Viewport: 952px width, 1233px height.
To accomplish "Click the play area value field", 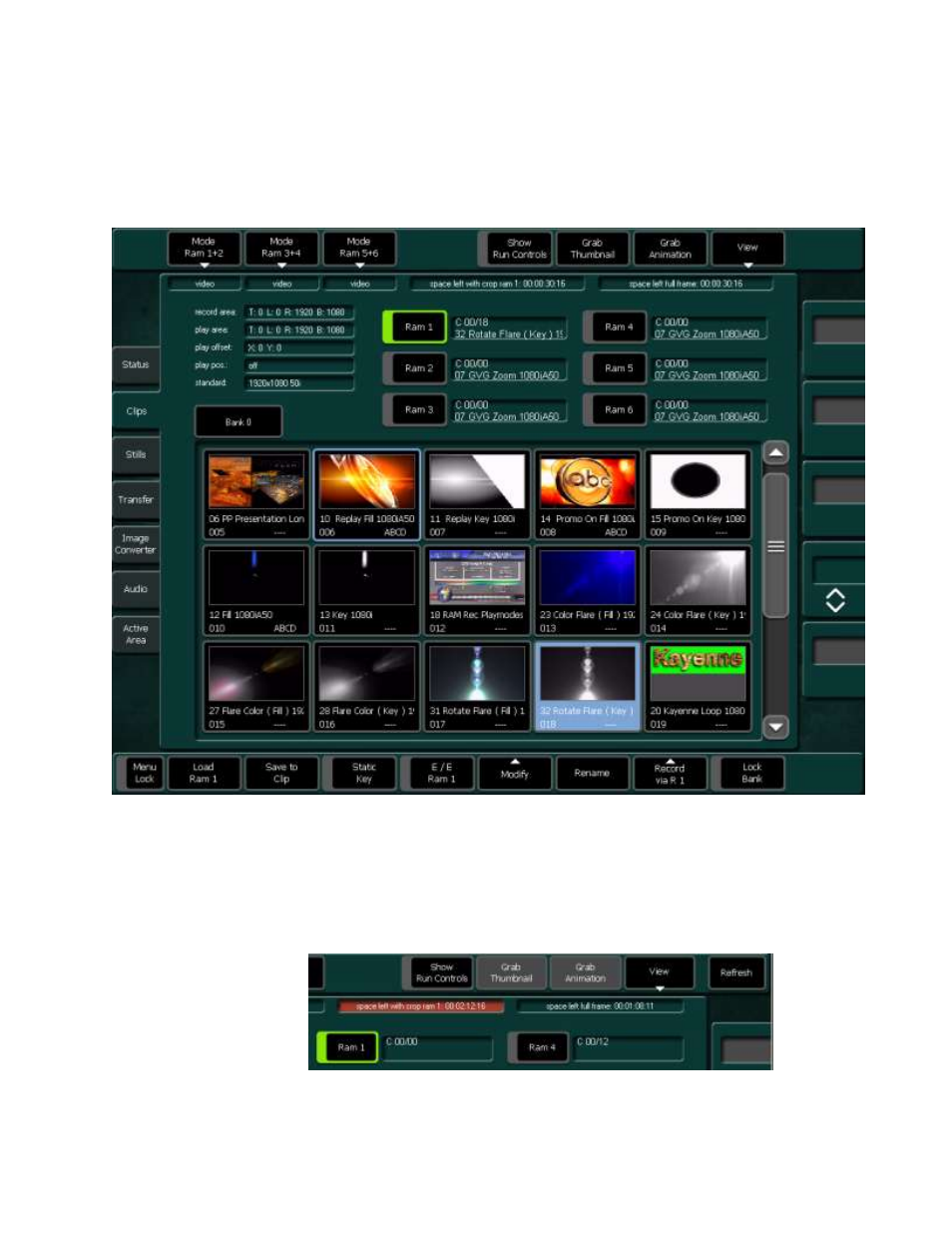I will 299,330.
